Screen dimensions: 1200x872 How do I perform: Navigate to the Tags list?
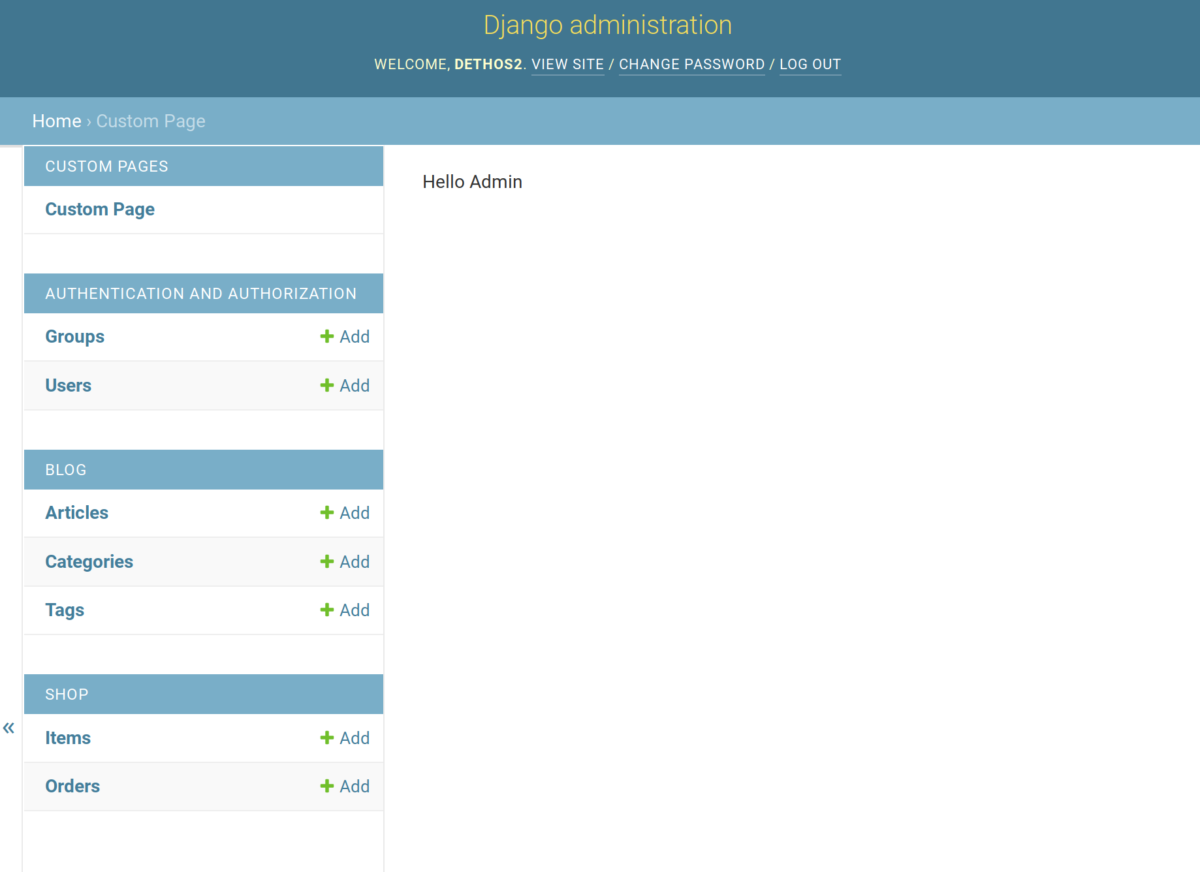pyautogui.click(x=64, y=610)
